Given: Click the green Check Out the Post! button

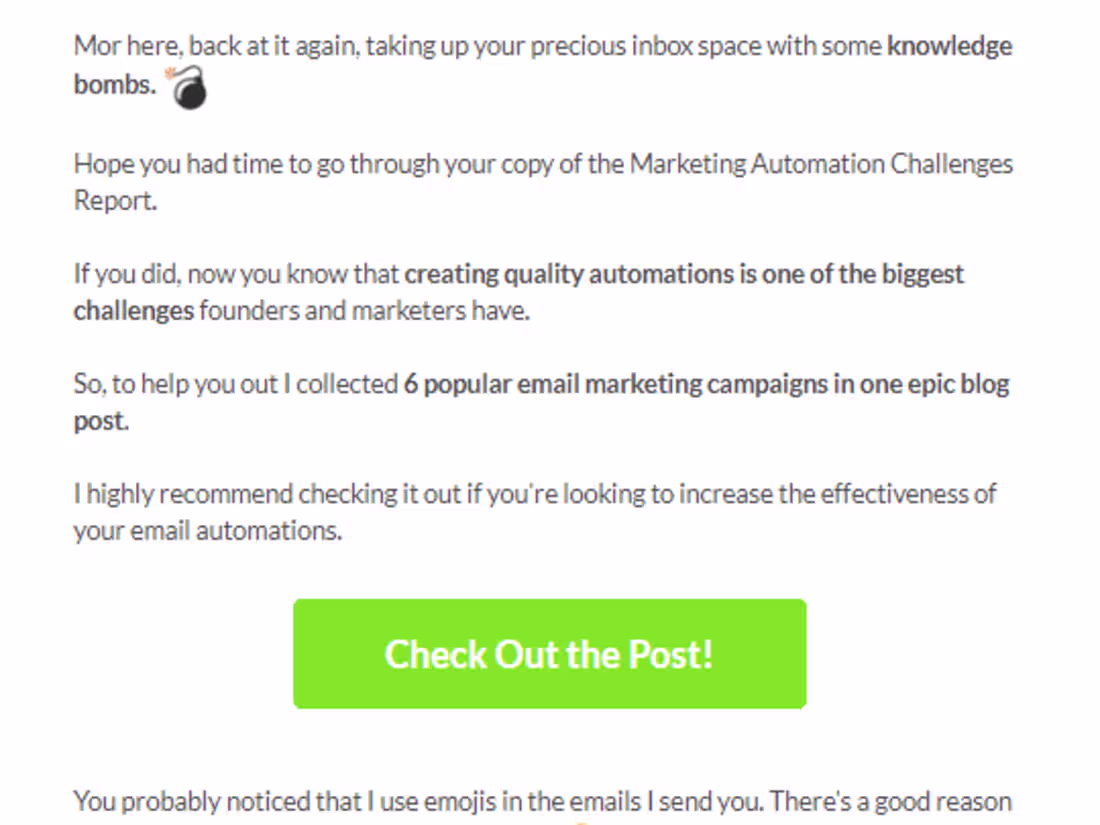Looking at the screenshot, I should coord(548,654).
